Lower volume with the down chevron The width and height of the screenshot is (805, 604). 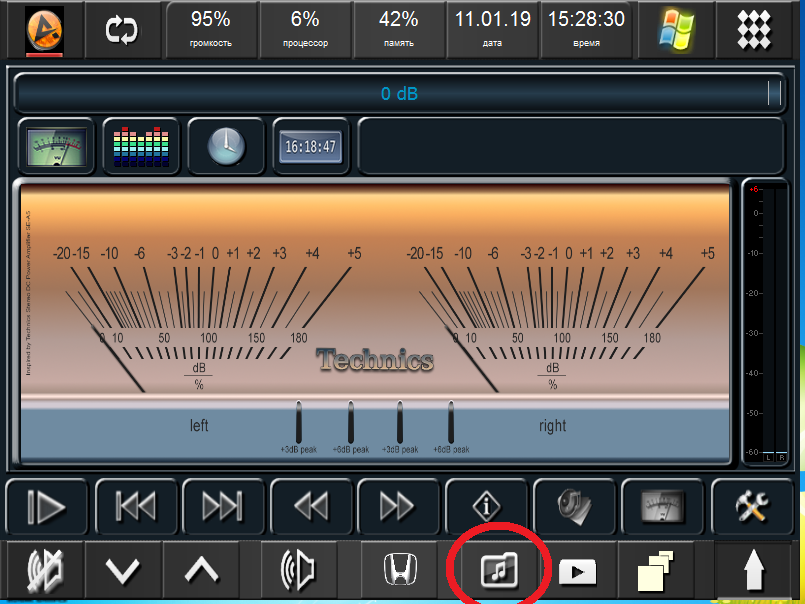tap(123, 570)
